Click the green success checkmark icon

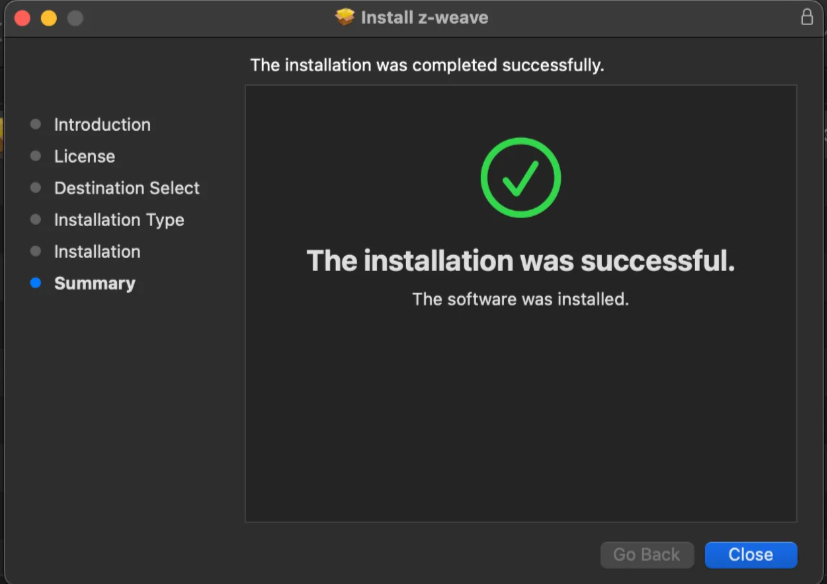(520, 177)
